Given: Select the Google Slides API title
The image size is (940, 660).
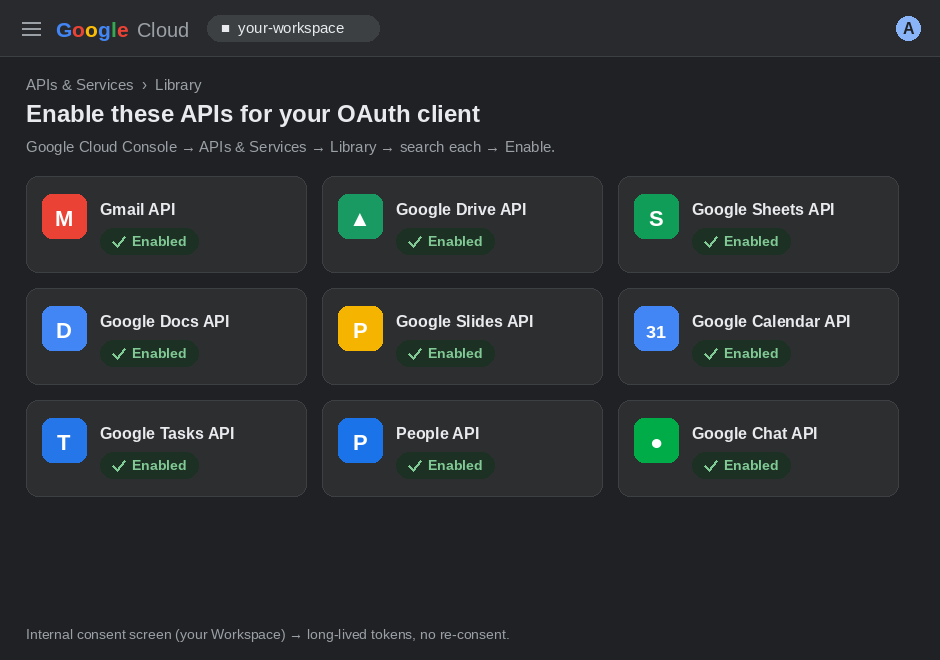Looking at the screenshot, I should coord(465,321).
